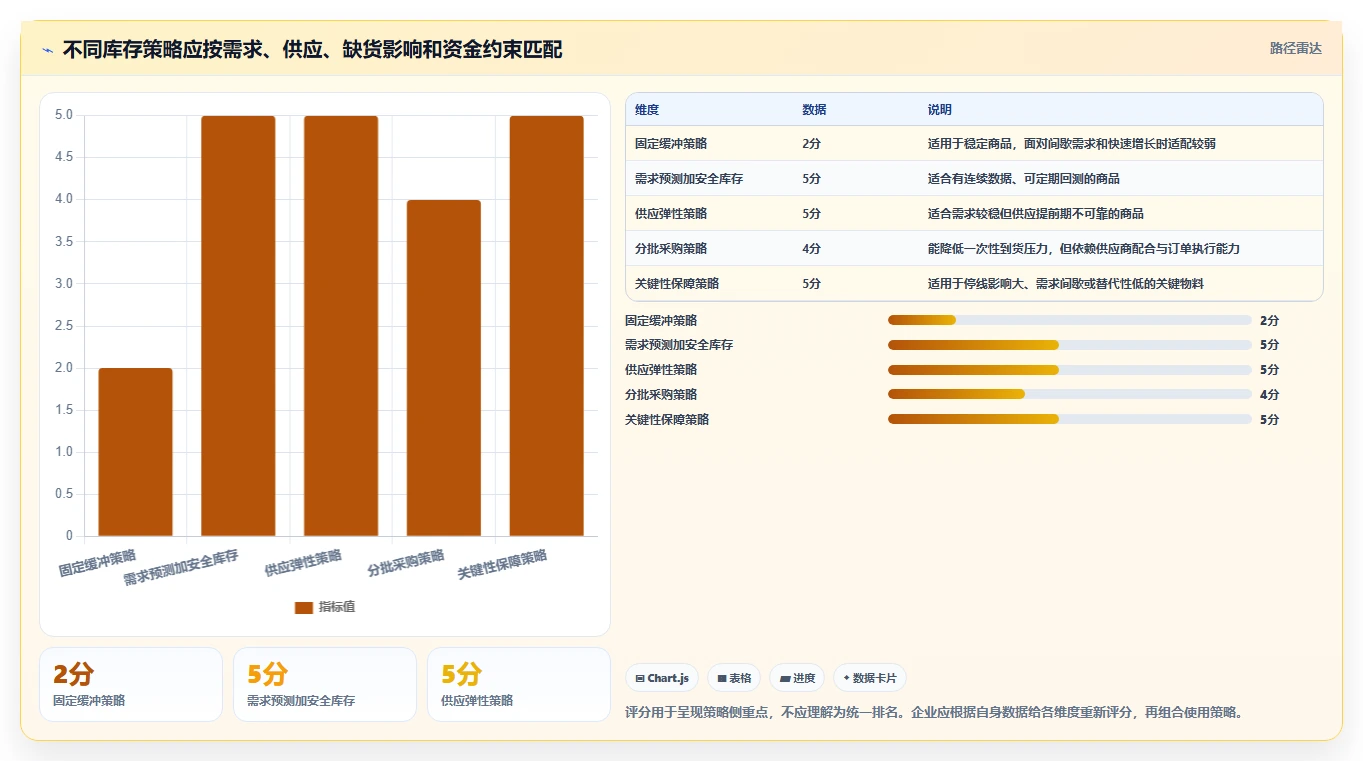Click the 关键性保障策略 label on the chart x-axis

[x=502, y=565]
